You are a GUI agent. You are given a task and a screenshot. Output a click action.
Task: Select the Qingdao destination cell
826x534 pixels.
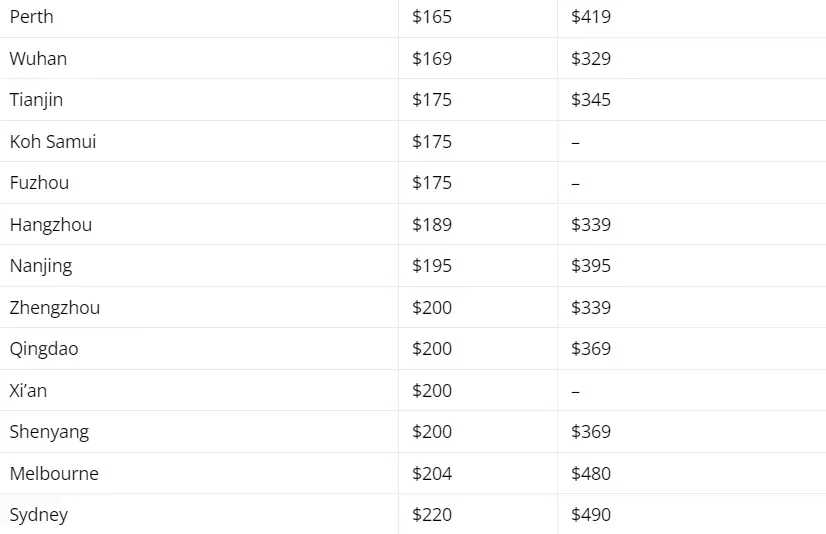[x=199, y=349]
